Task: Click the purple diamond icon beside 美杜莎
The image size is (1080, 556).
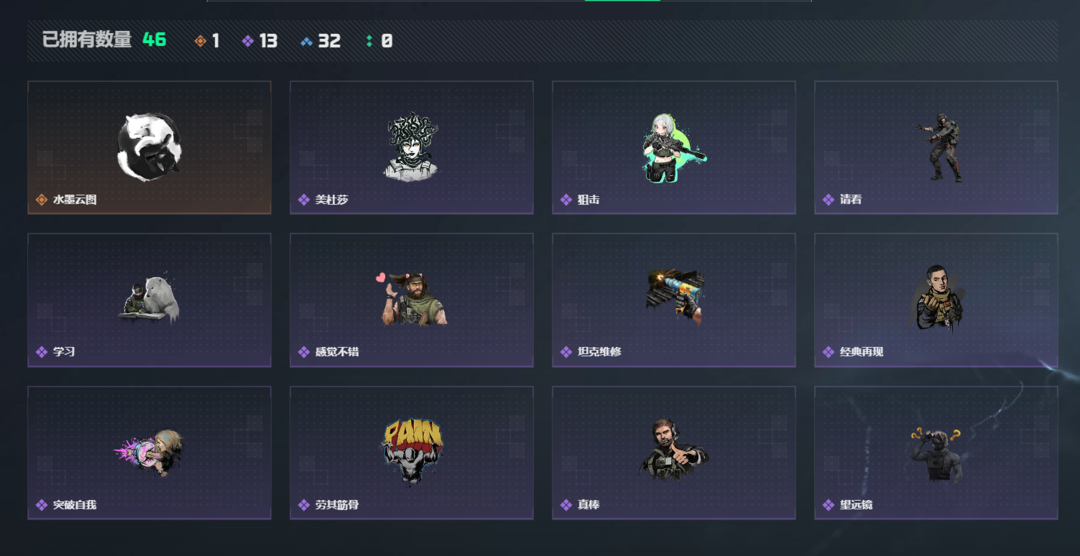Action: pyautogui.click(x=304, y=200)
